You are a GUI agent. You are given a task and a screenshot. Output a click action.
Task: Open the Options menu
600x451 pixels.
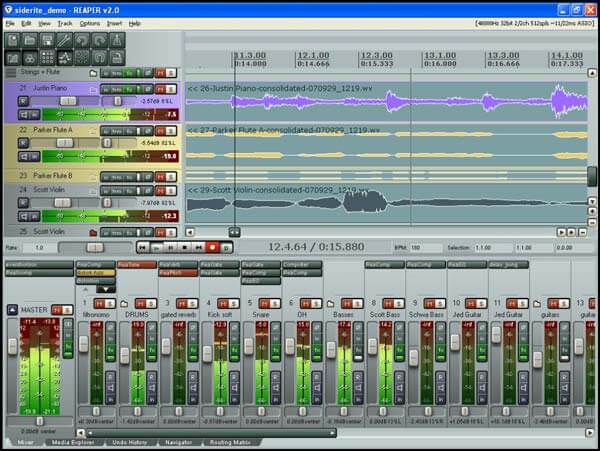coord(89,22)
